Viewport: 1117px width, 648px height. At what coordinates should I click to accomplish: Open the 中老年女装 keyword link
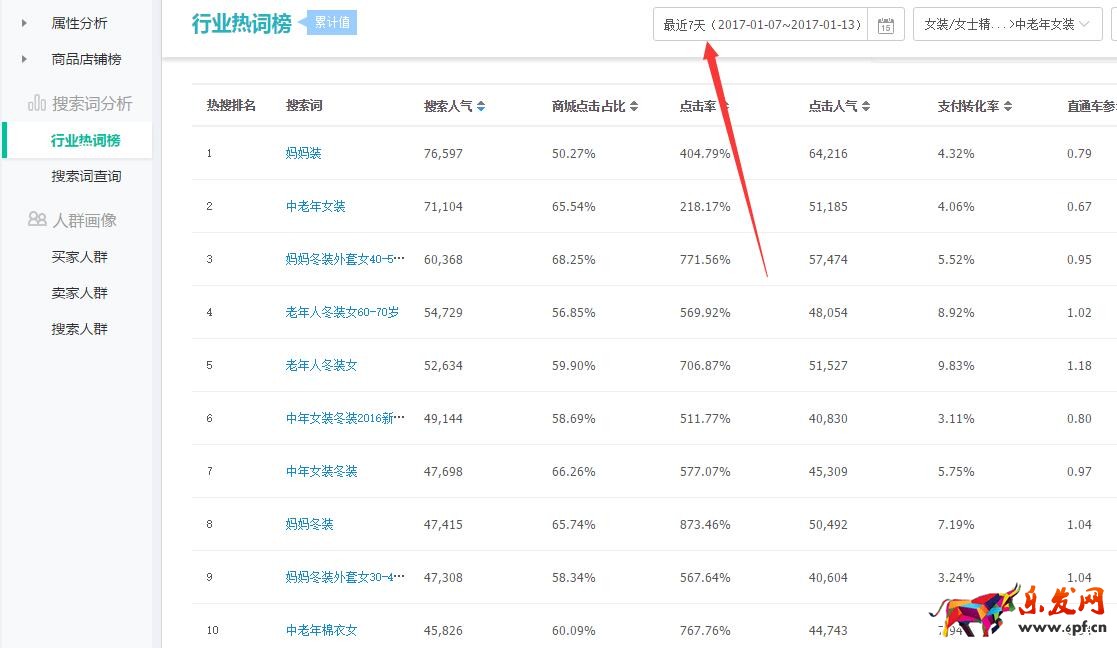click(315, 206)
